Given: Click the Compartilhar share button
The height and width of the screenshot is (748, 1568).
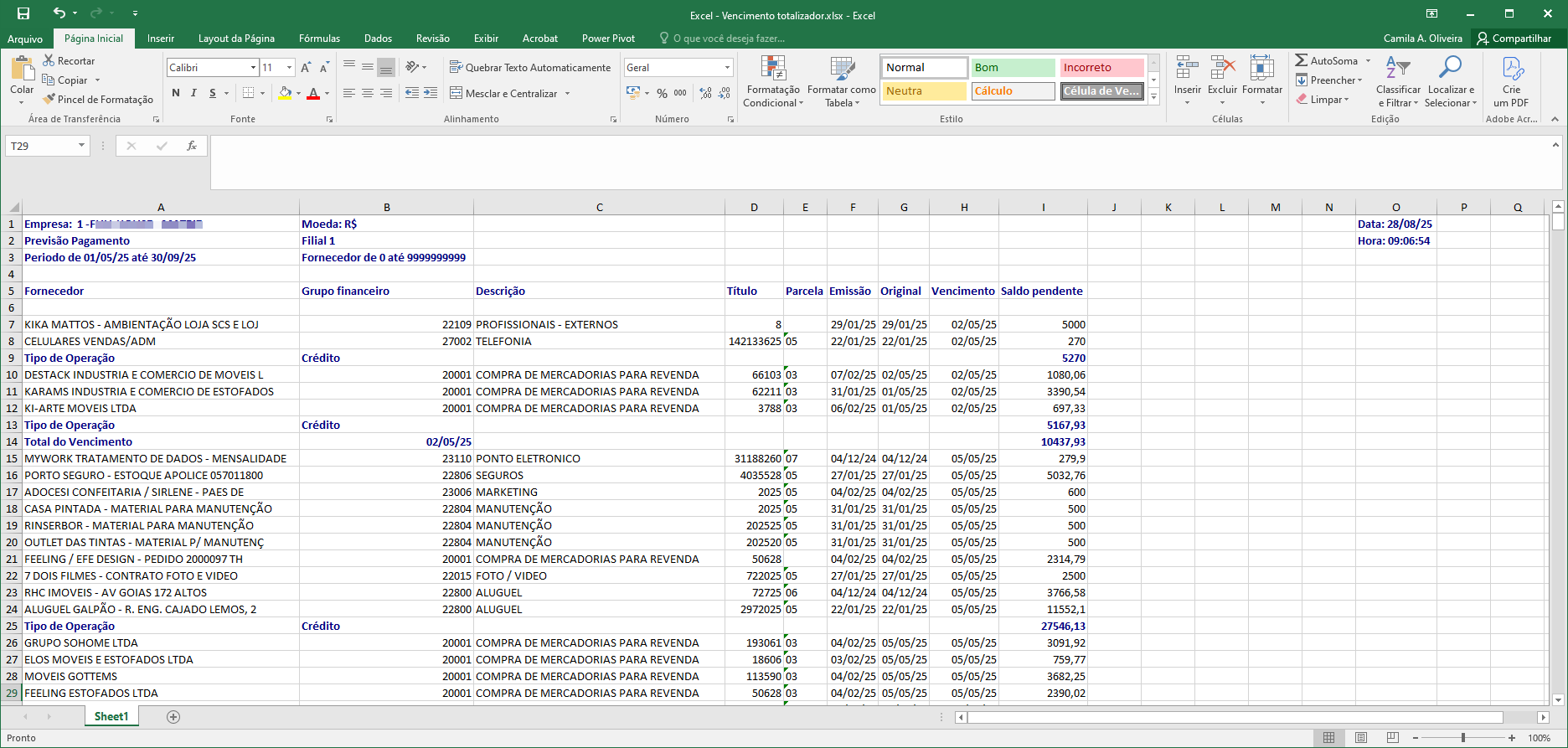Looking at the screenshot, I should [1514, 39].
